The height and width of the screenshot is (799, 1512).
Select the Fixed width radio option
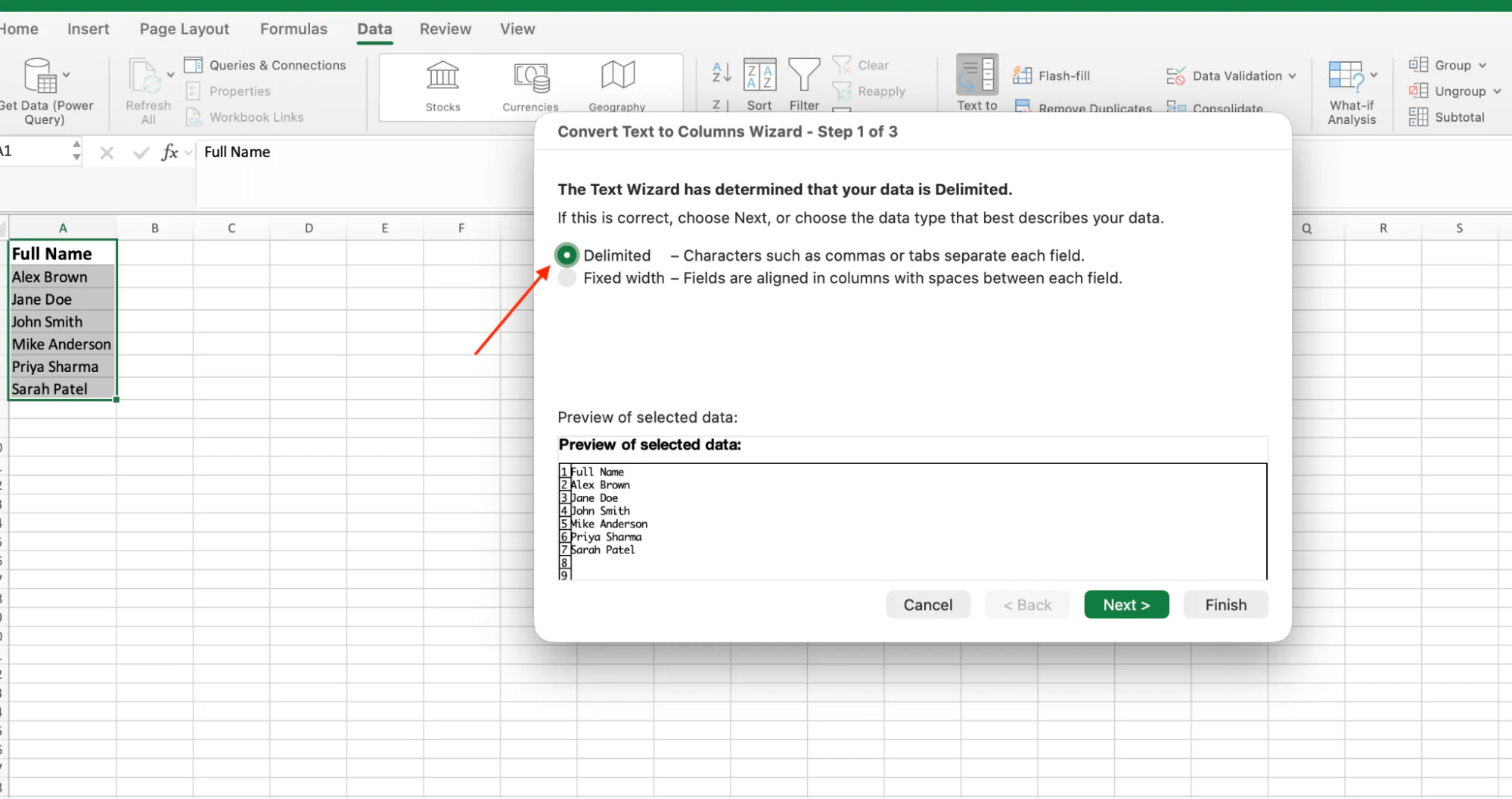(567, 278)
